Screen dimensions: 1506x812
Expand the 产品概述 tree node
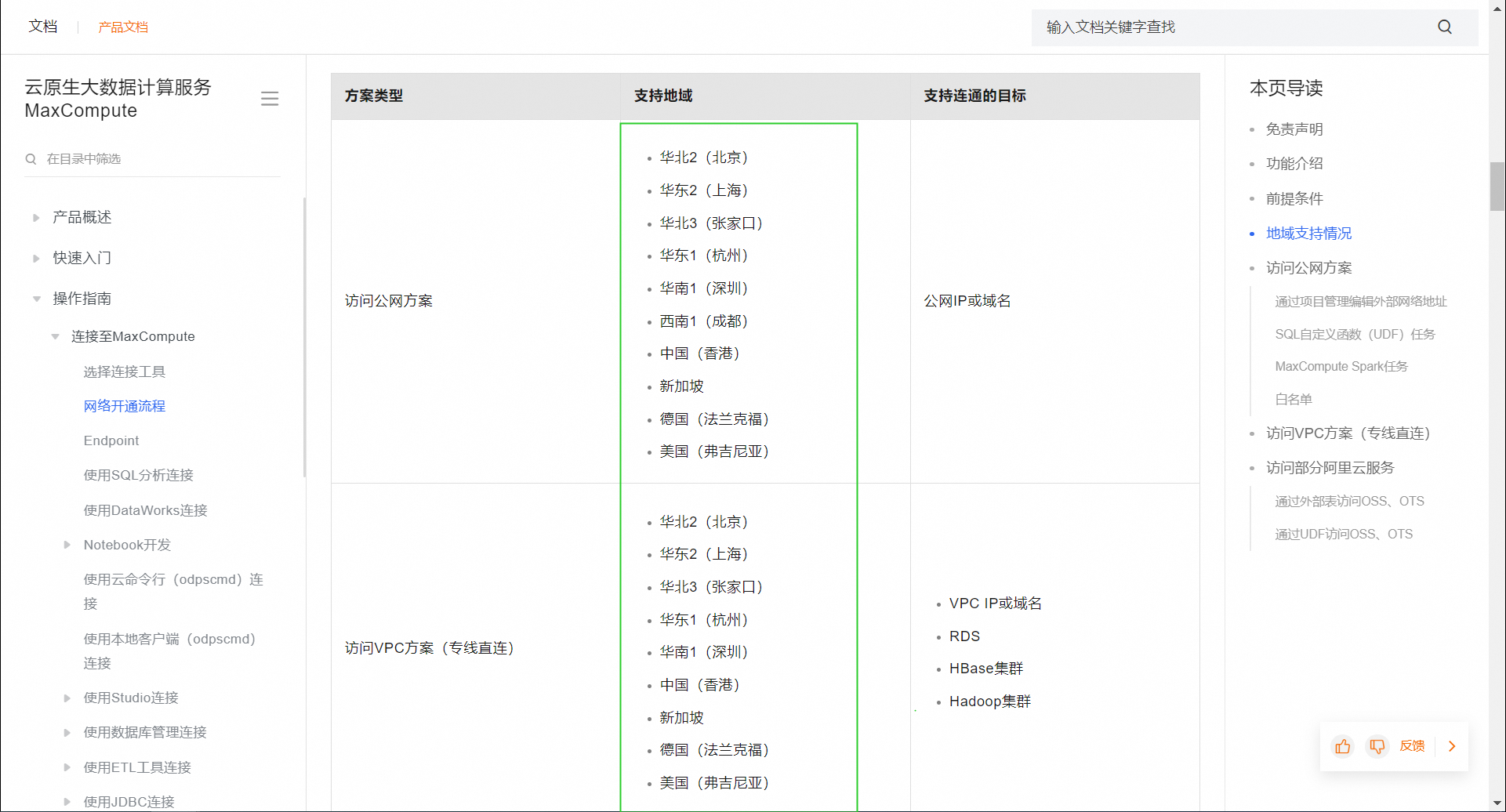click(x=36, y=217)
